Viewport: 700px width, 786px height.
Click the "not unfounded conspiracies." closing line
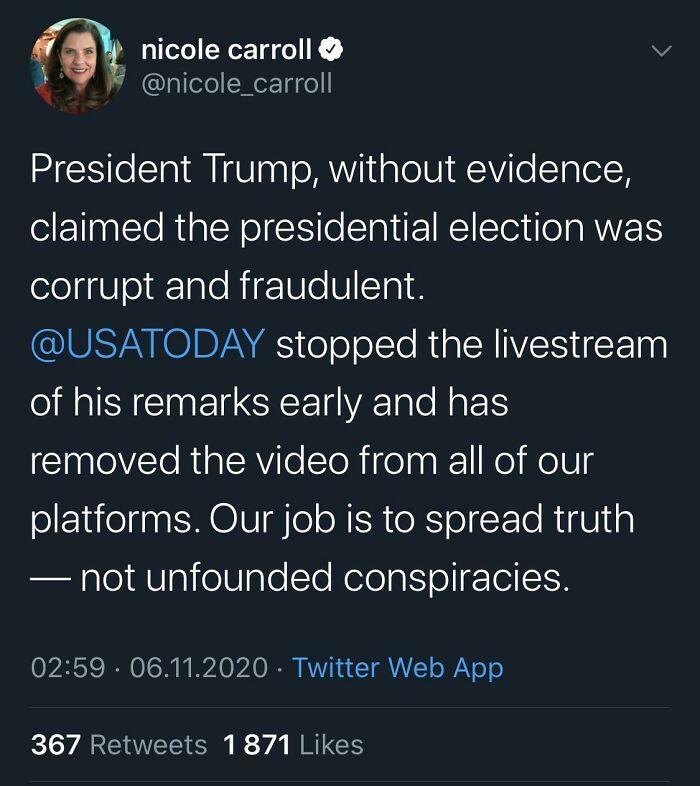pos(325,578)
